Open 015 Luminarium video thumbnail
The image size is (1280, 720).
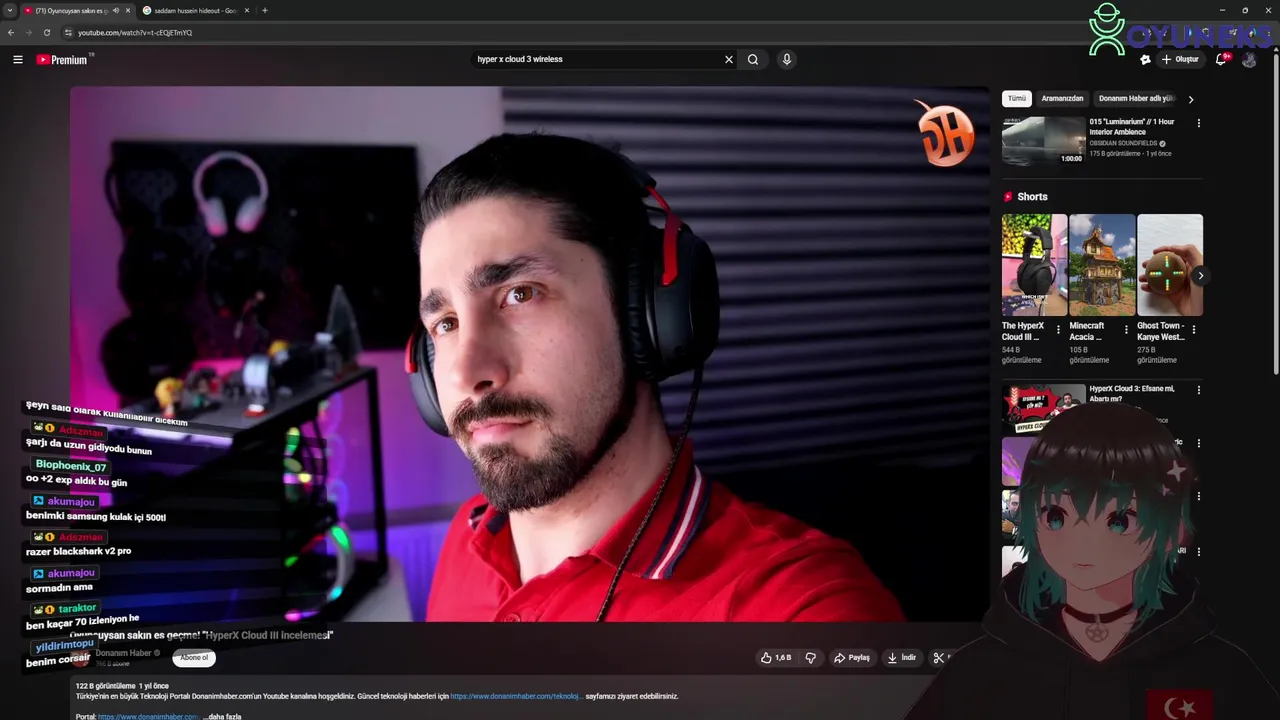1043,141
